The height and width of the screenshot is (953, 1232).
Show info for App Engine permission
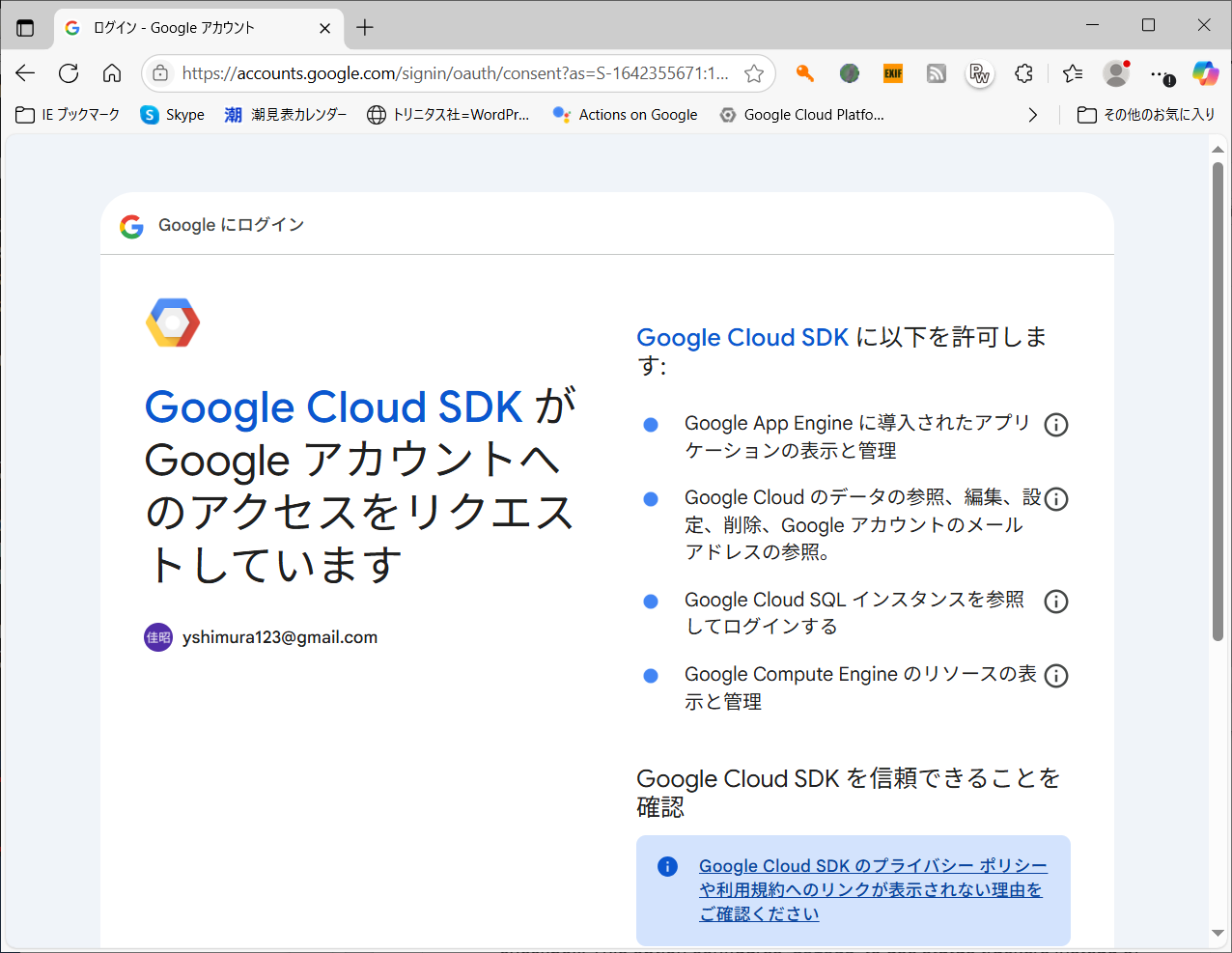[1056, 425]
